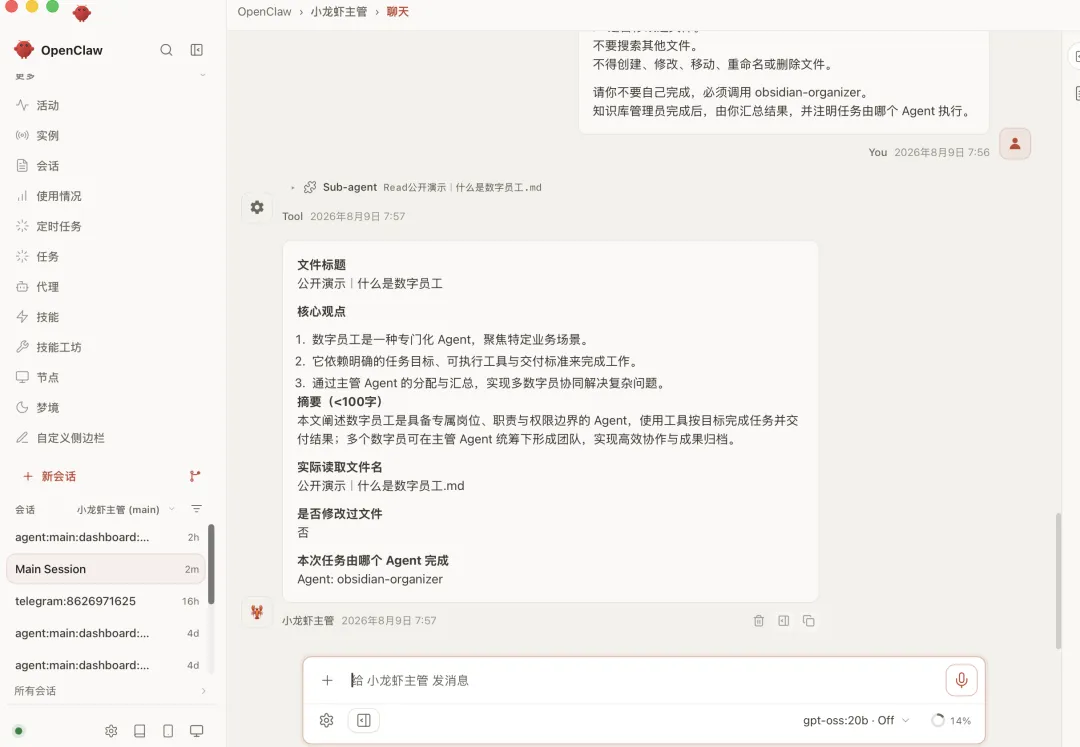Click the Tool gear avatar icon
The image size is (1080, 747).
257,207
